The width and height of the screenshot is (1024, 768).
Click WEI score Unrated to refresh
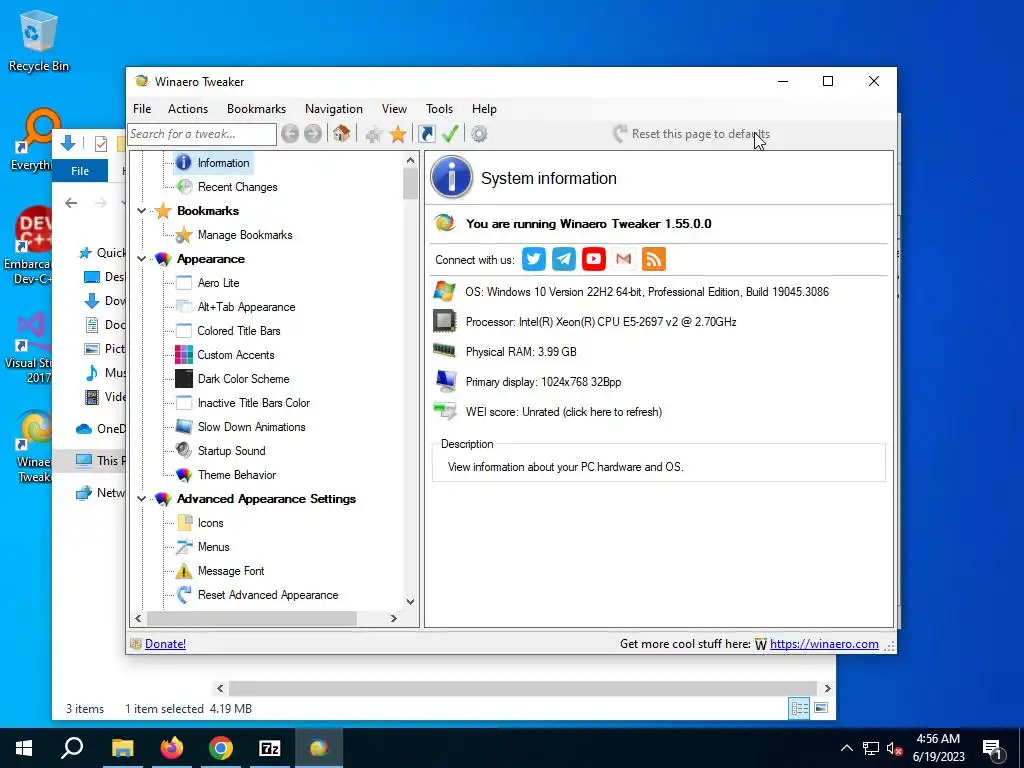564,412
